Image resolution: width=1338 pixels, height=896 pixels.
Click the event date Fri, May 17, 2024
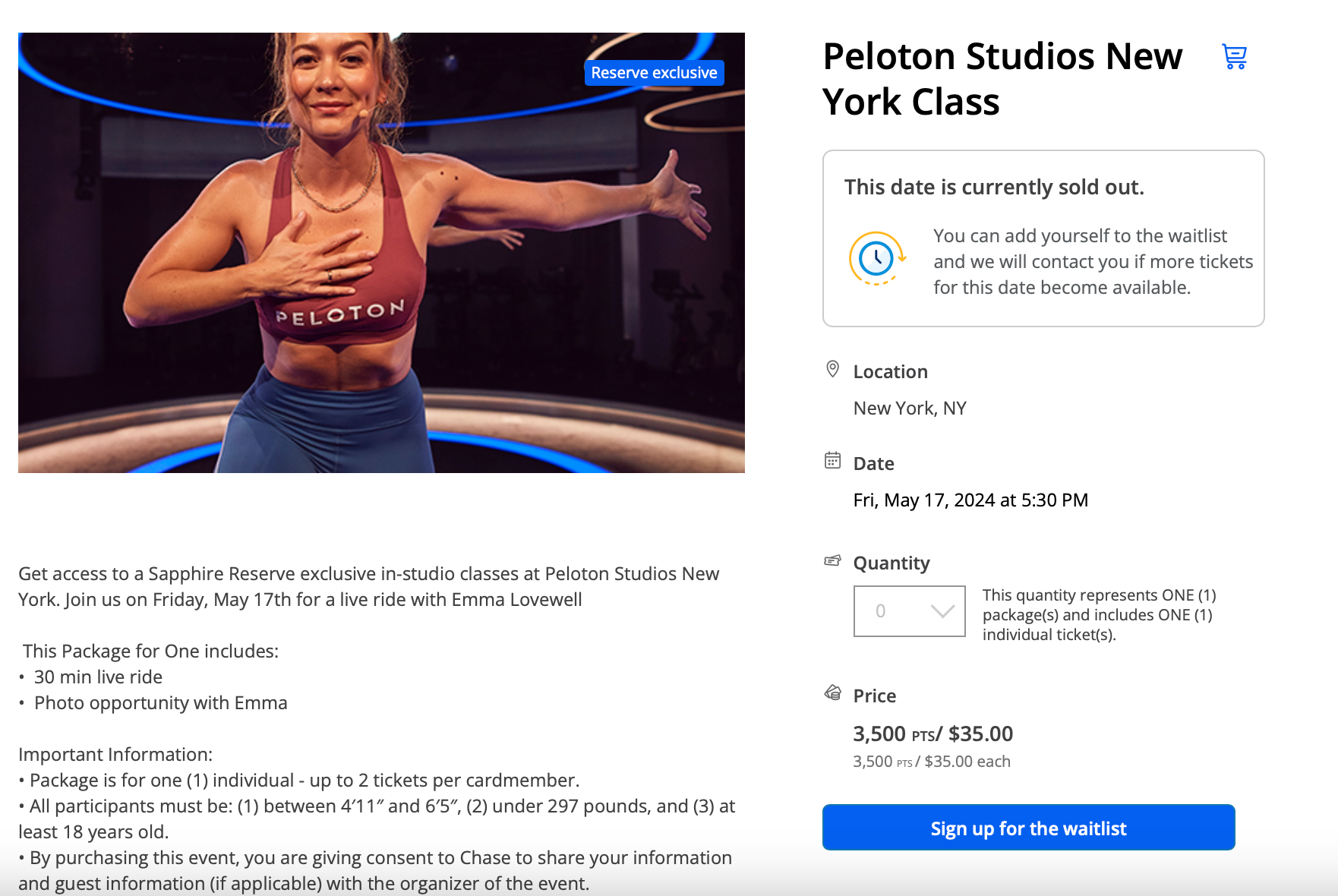(970, 500)
